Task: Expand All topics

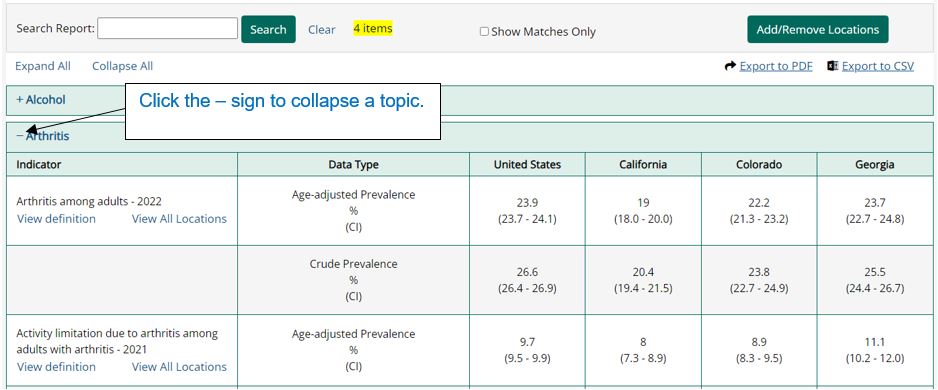Action: 42,66
